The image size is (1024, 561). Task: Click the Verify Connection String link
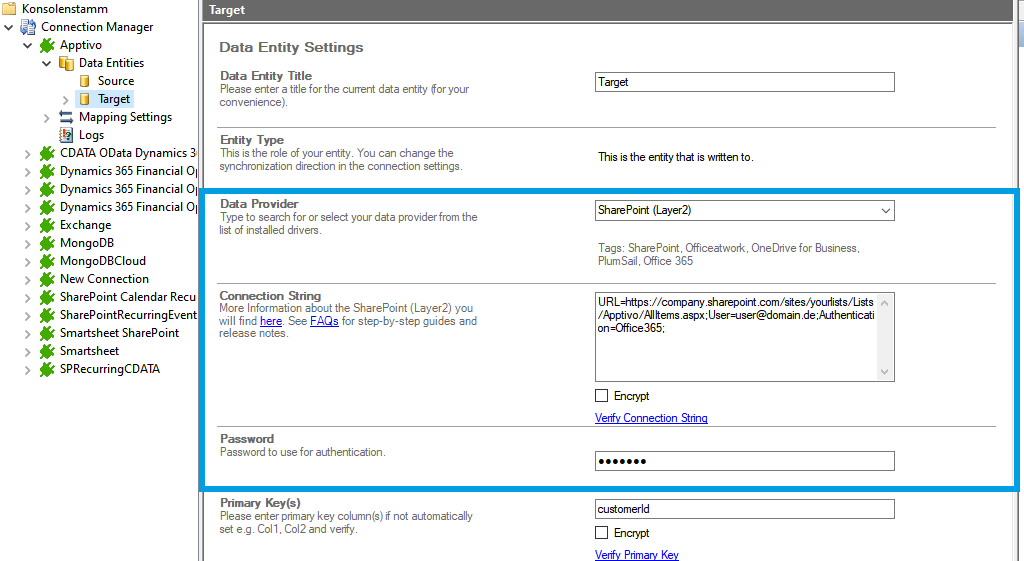[651, 418]
